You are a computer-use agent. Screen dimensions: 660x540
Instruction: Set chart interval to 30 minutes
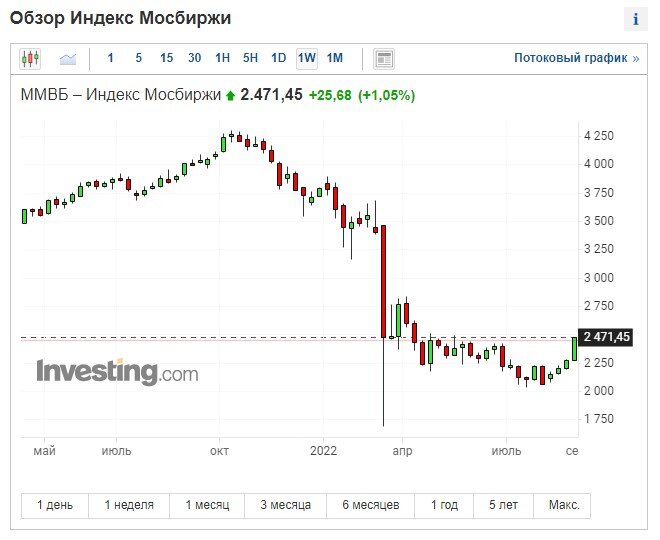point(194,58)
